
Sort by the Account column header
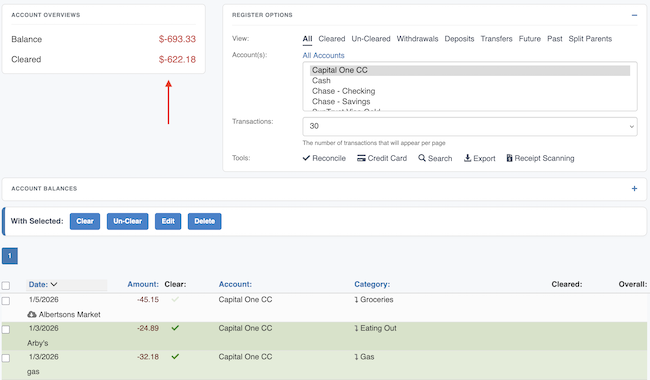point(235,284)
